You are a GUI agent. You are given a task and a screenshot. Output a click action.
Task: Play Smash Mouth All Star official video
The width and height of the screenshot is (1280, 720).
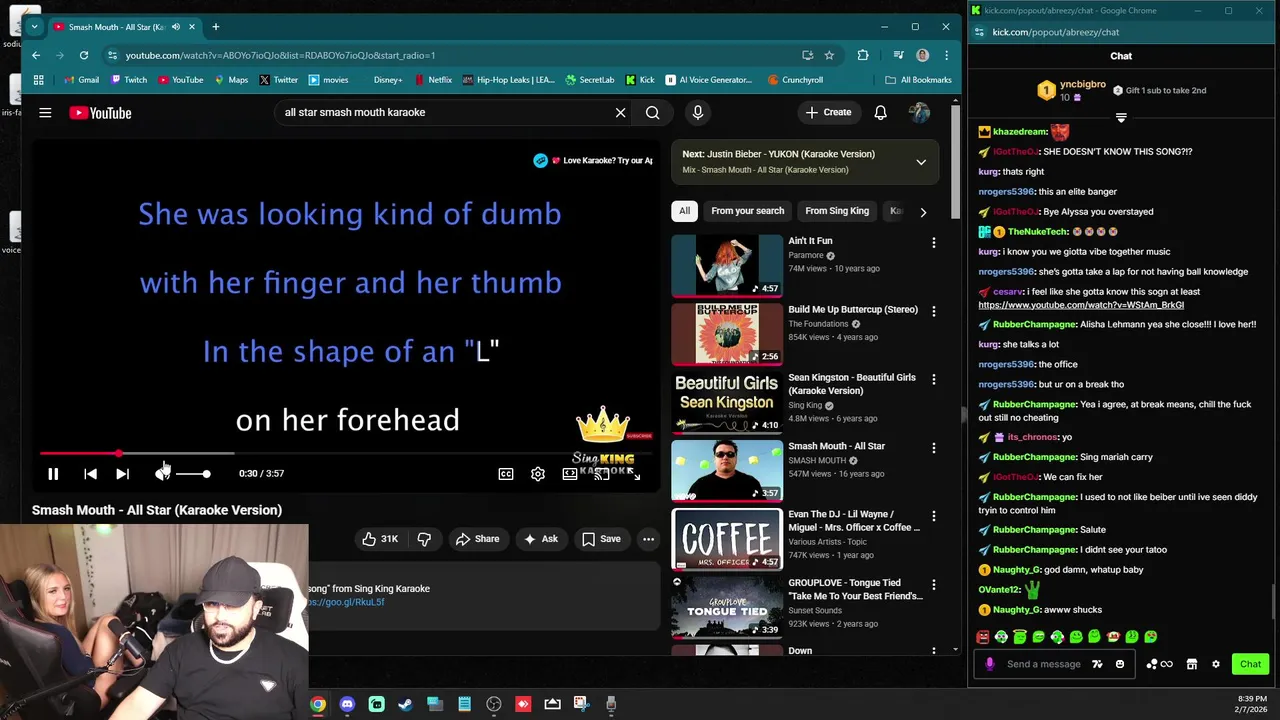(x=727, y=470)
